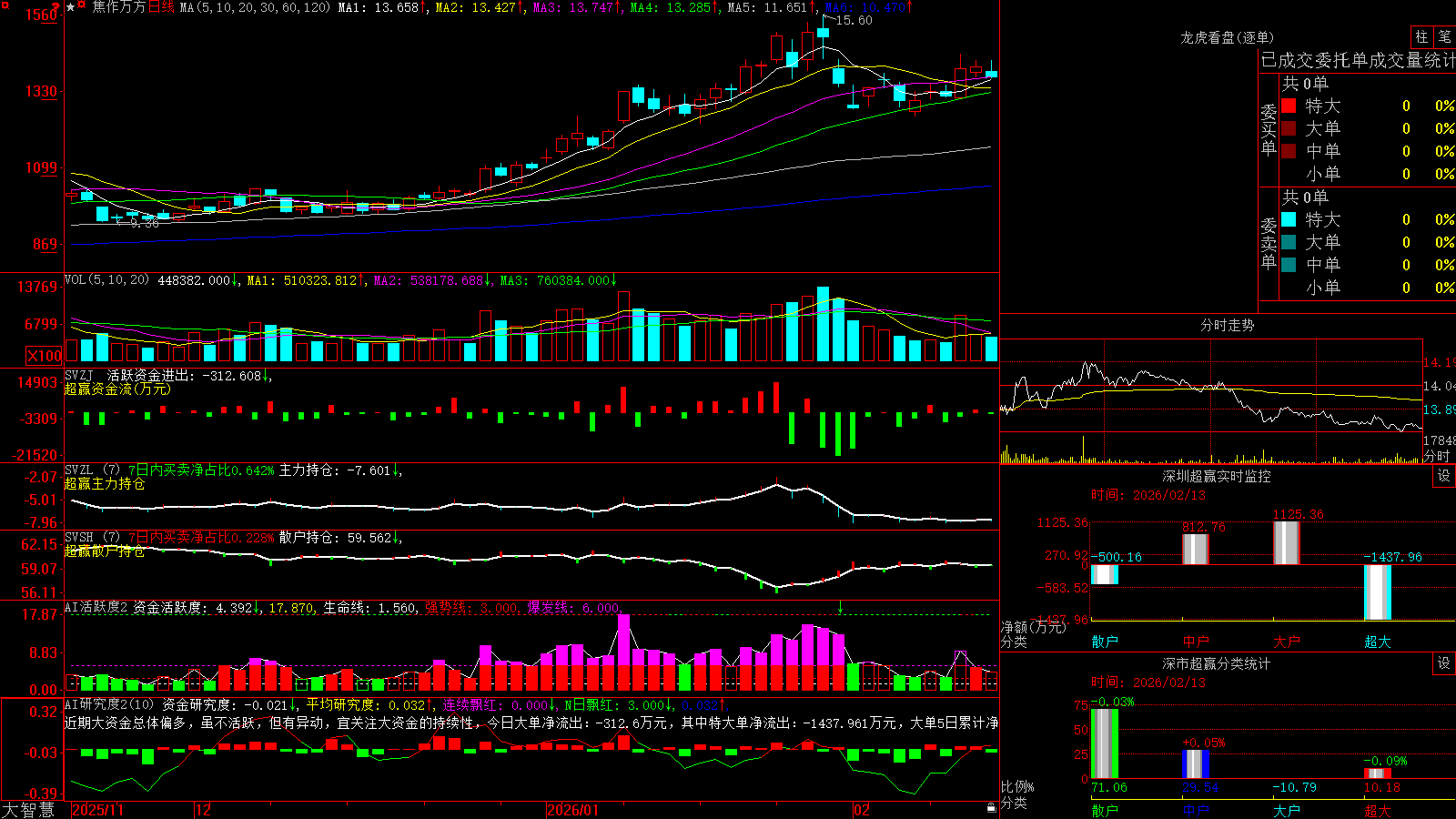Click 超大 10.18 bar in 分类统计

pos(1378,773)
